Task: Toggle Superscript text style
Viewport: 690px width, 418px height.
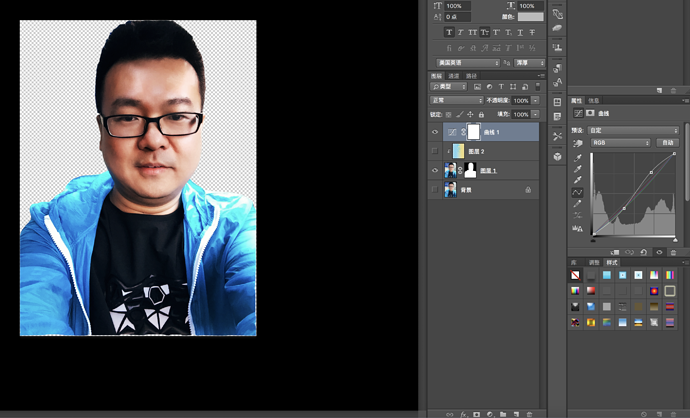Action: point(496,32)
